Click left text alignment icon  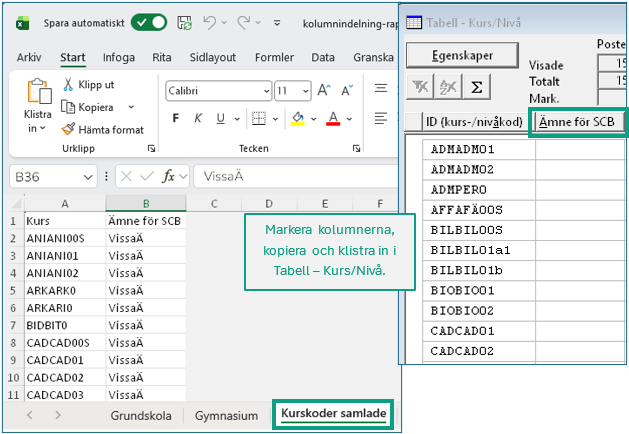[x=381, y=118]
